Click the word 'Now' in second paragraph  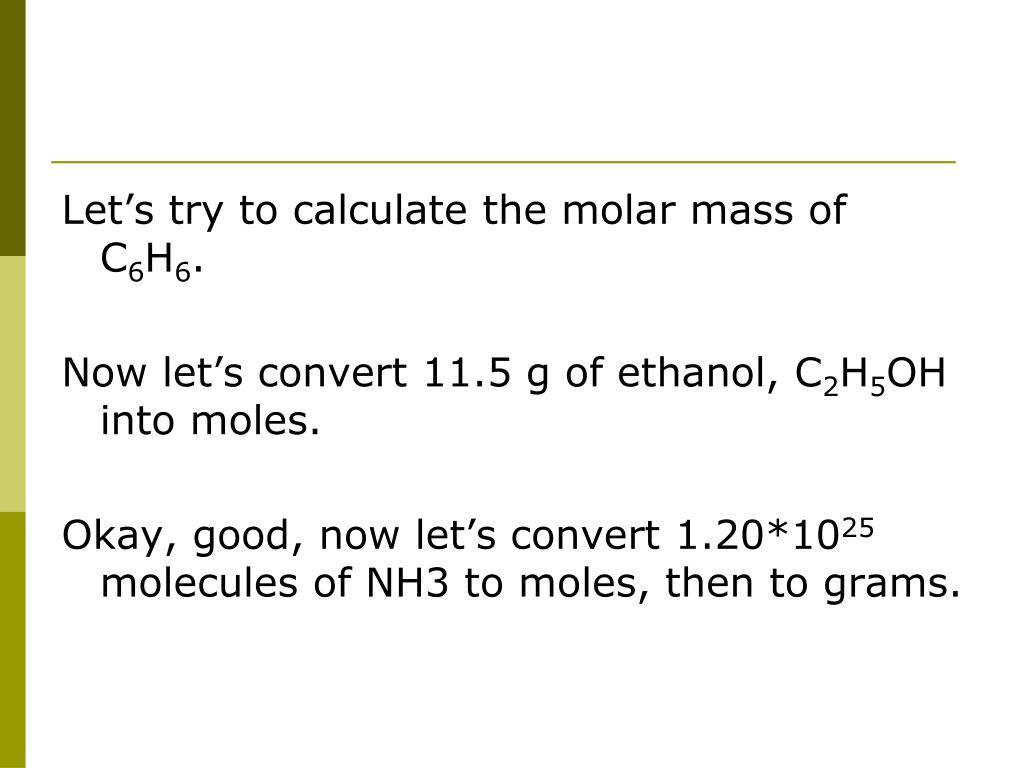pos(104,374)
